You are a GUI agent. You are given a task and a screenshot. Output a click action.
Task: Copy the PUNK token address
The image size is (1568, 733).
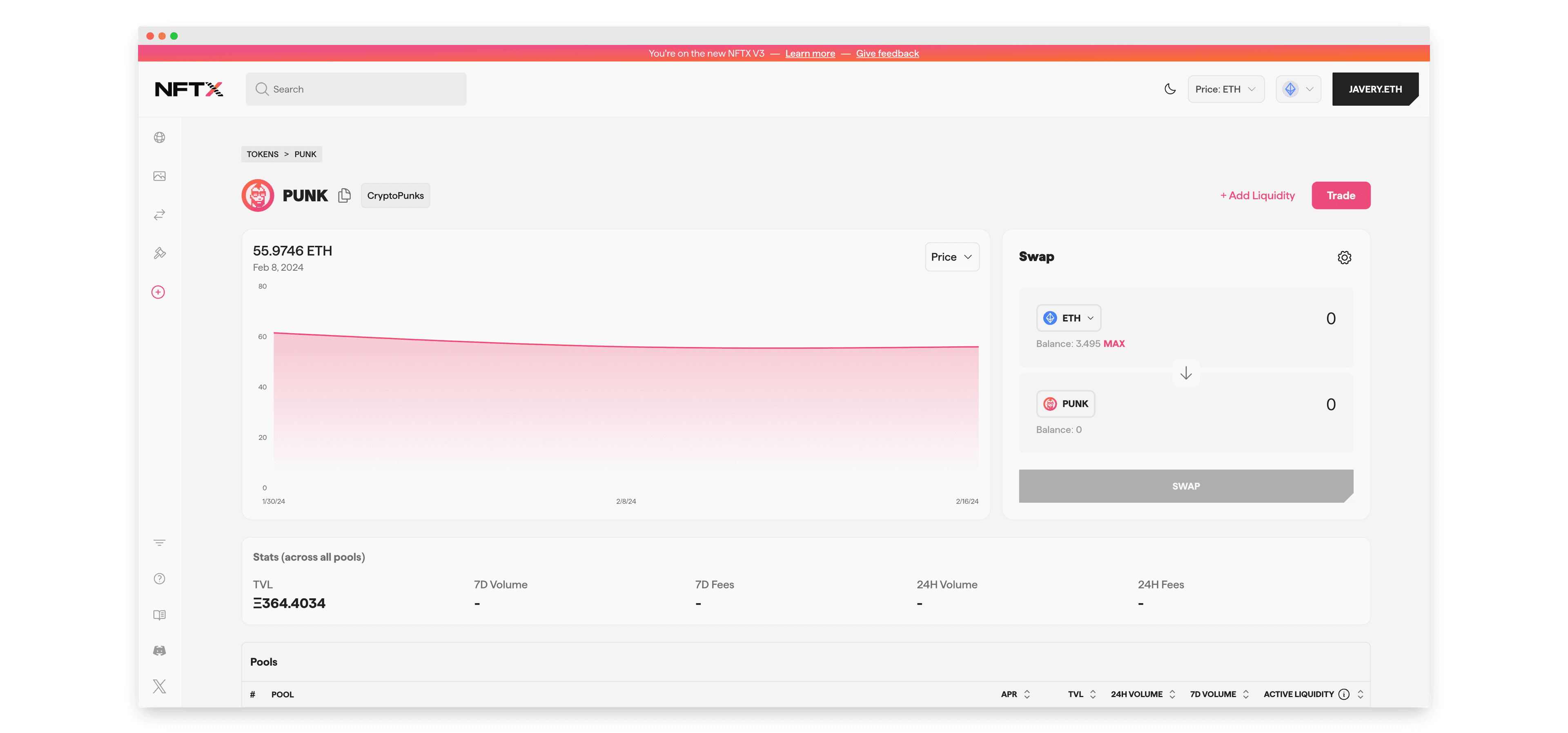(345, 196)
